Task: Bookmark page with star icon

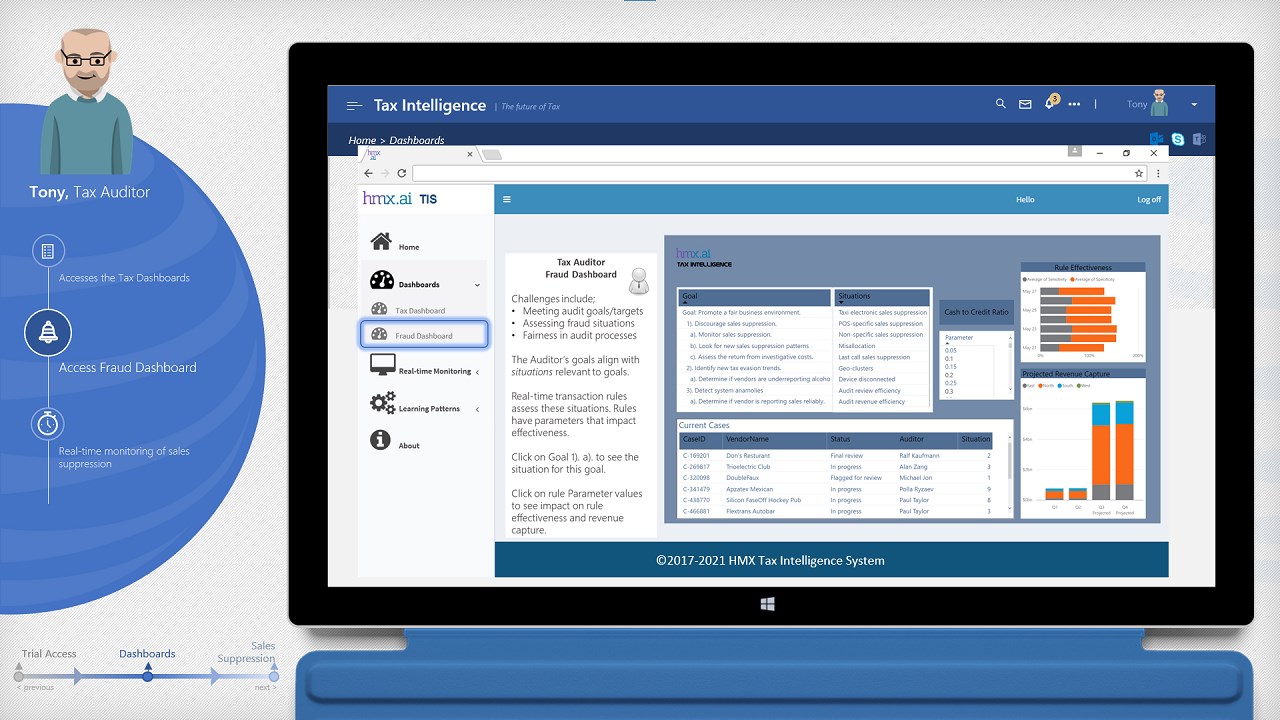Action: click(x=1139, y=173)
